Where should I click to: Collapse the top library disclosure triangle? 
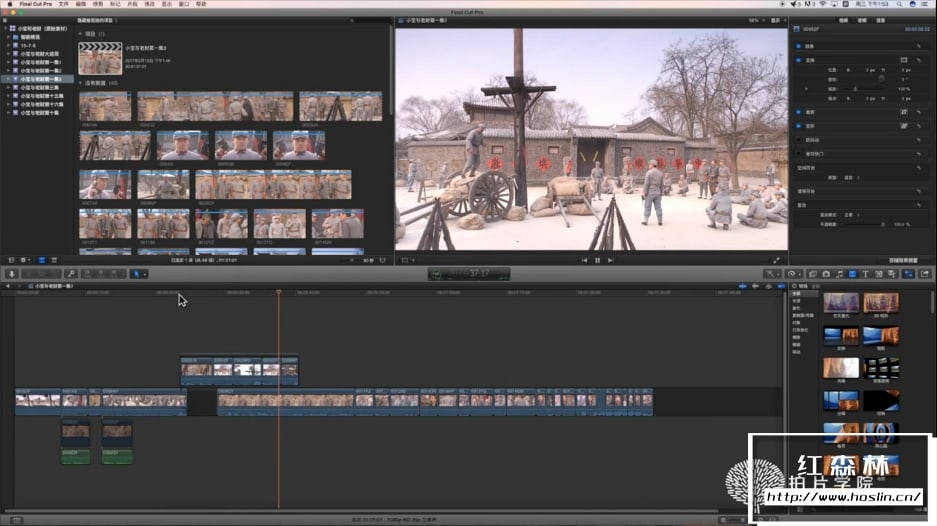(5, 28)
